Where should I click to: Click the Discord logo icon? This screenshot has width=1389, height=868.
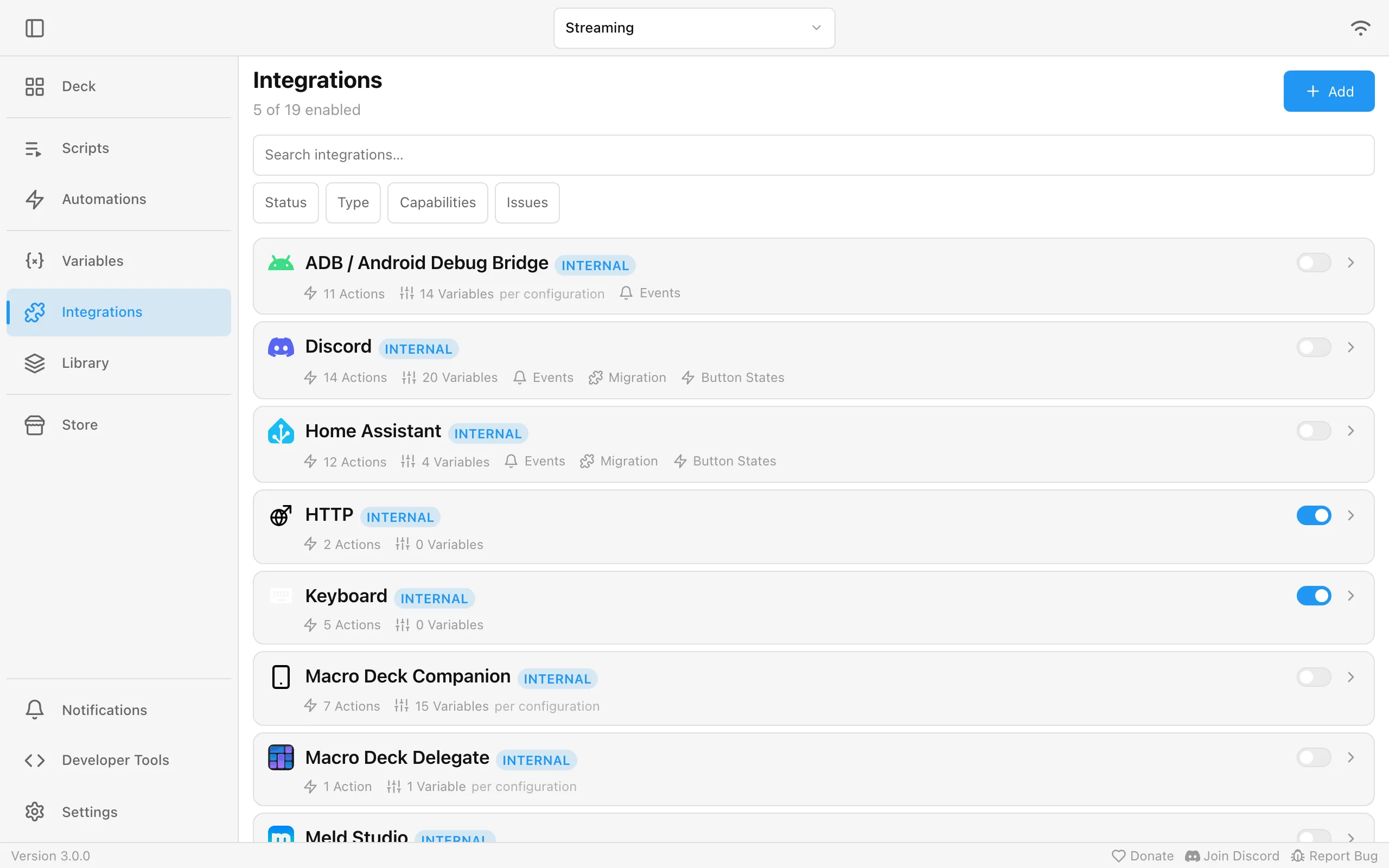coord(281,347)
